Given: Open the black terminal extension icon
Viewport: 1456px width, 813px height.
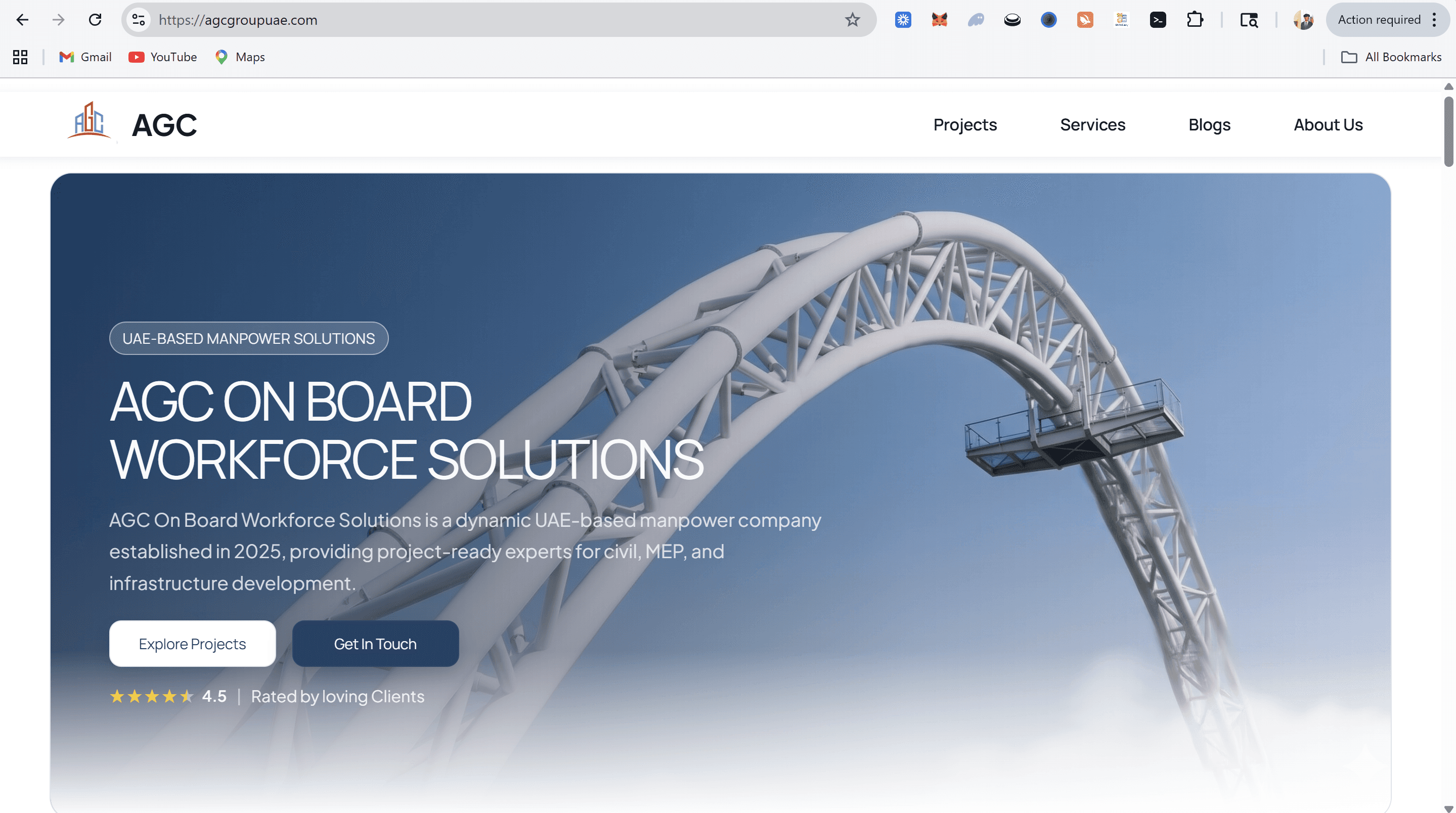Looking at the screenshot, I should pyautogui.click(x=1158, y=20).
